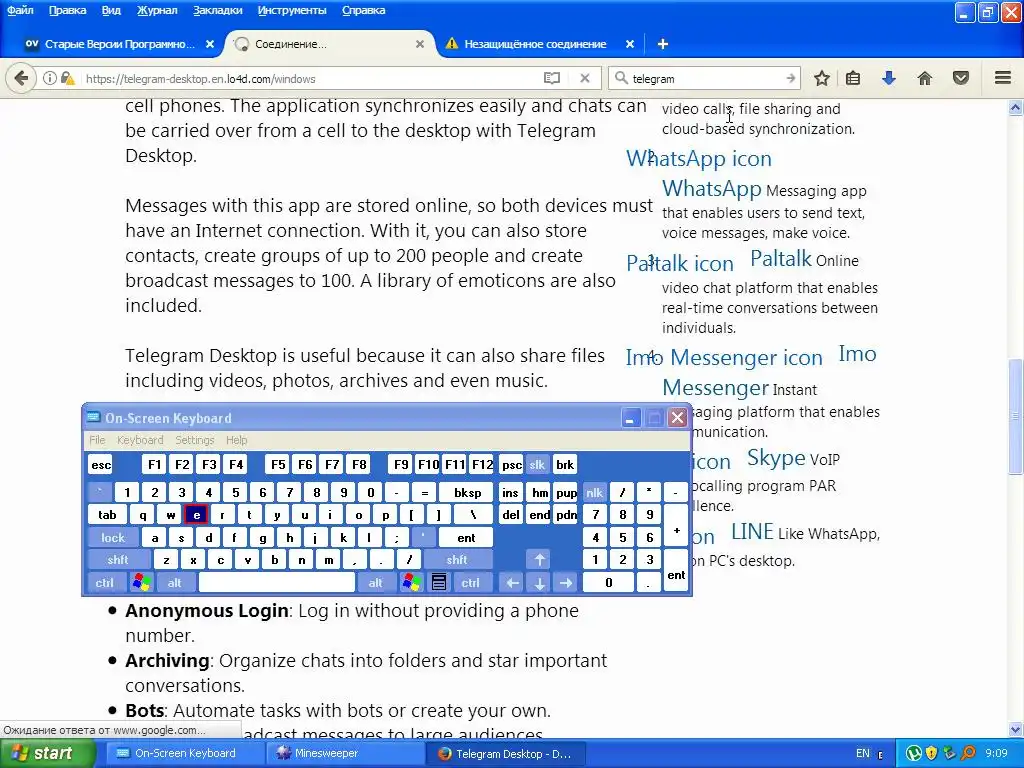Toggle the lock (caps lock) key
This screenshot has width=1024, height=768.
(112, 538)
